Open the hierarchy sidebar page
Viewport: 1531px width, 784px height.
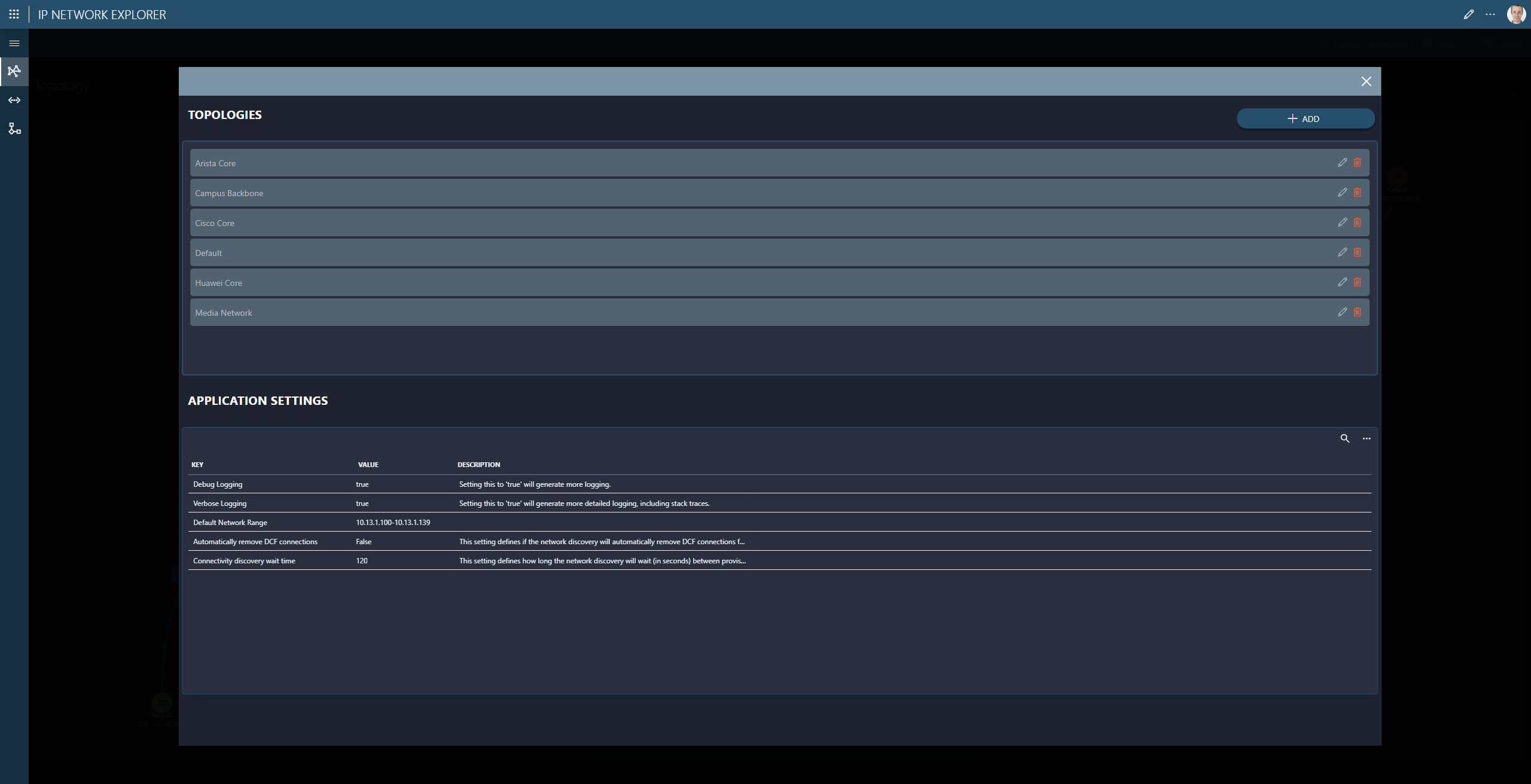[14, 129]
